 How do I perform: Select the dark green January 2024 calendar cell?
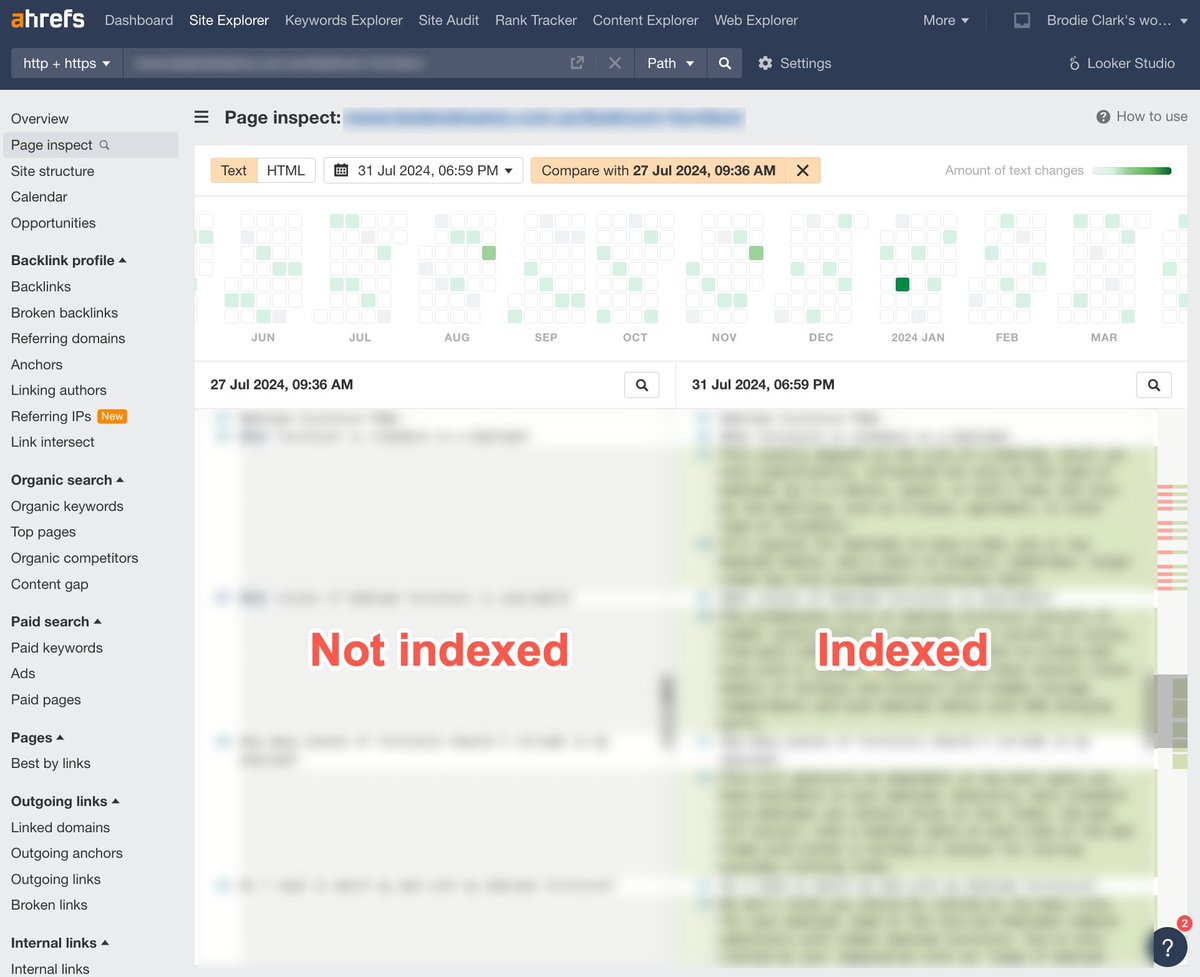coord(902,285)
